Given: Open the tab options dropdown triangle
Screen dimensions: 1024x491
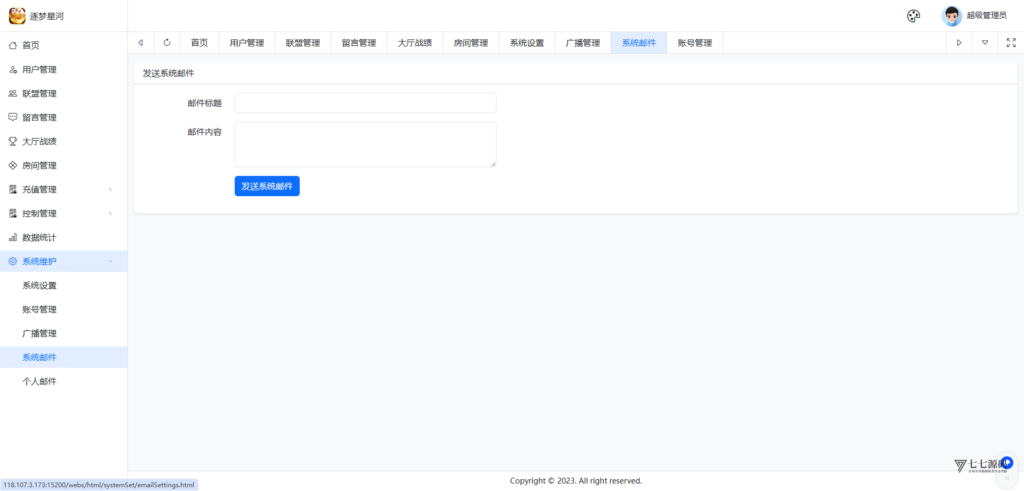Looking at the screenshot, I should pyautogui.click(x=985, y=43).
